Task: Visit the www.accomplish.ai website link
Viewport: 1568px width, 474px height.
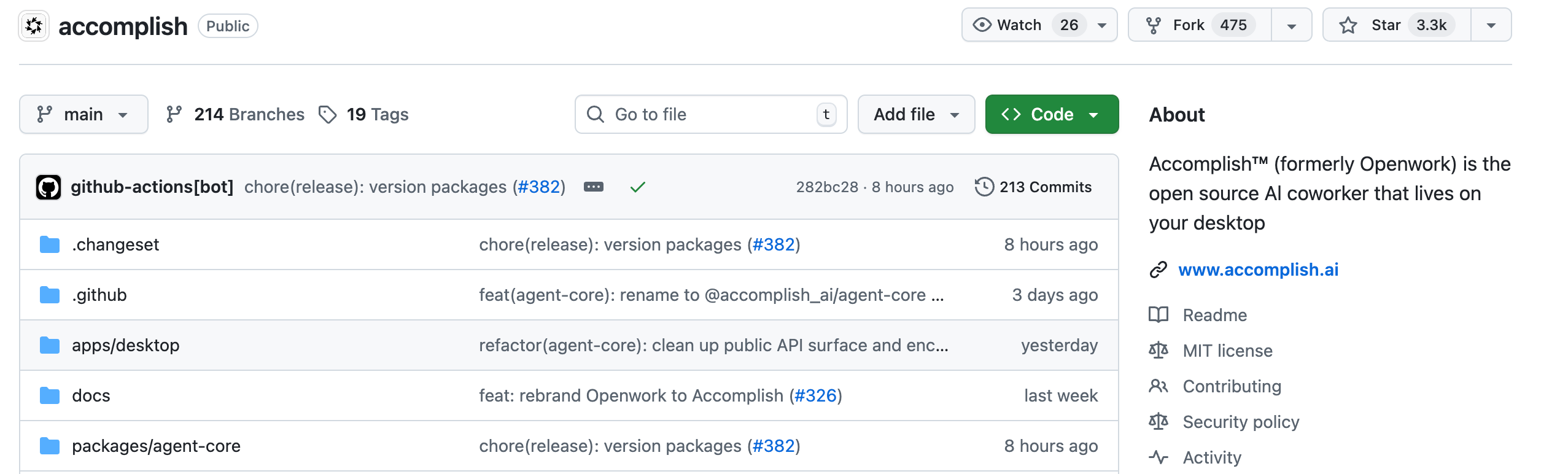Action: pyautogui.click(x=1258, y=270)
